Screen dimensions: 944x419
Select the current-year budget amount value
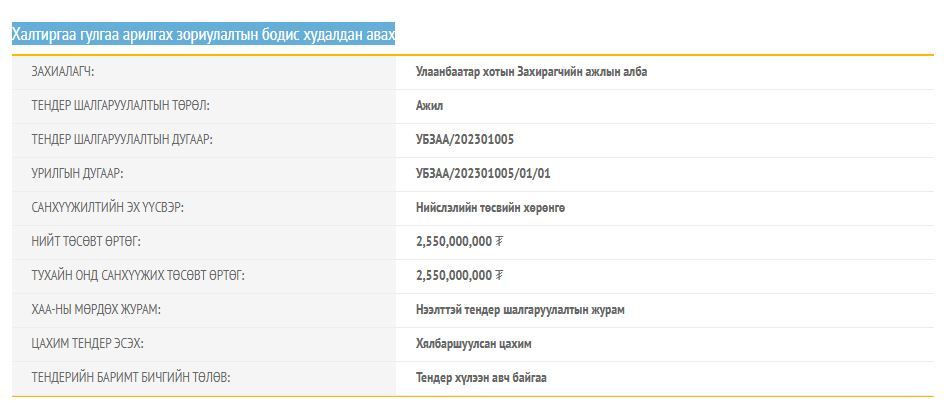click(x=459, y=276)
